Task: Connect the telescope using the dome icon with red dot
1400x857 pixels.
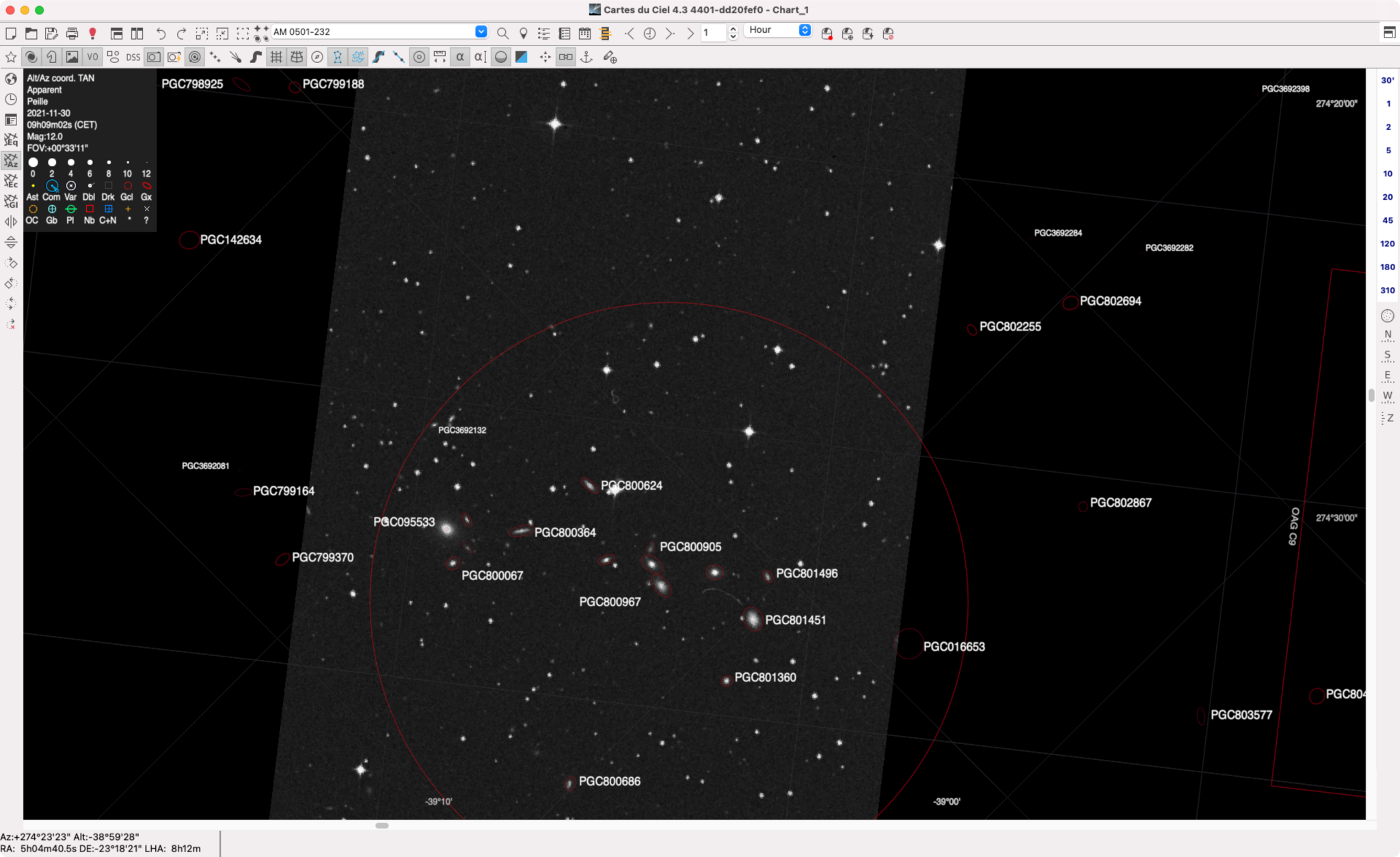Action: [827, 33]
